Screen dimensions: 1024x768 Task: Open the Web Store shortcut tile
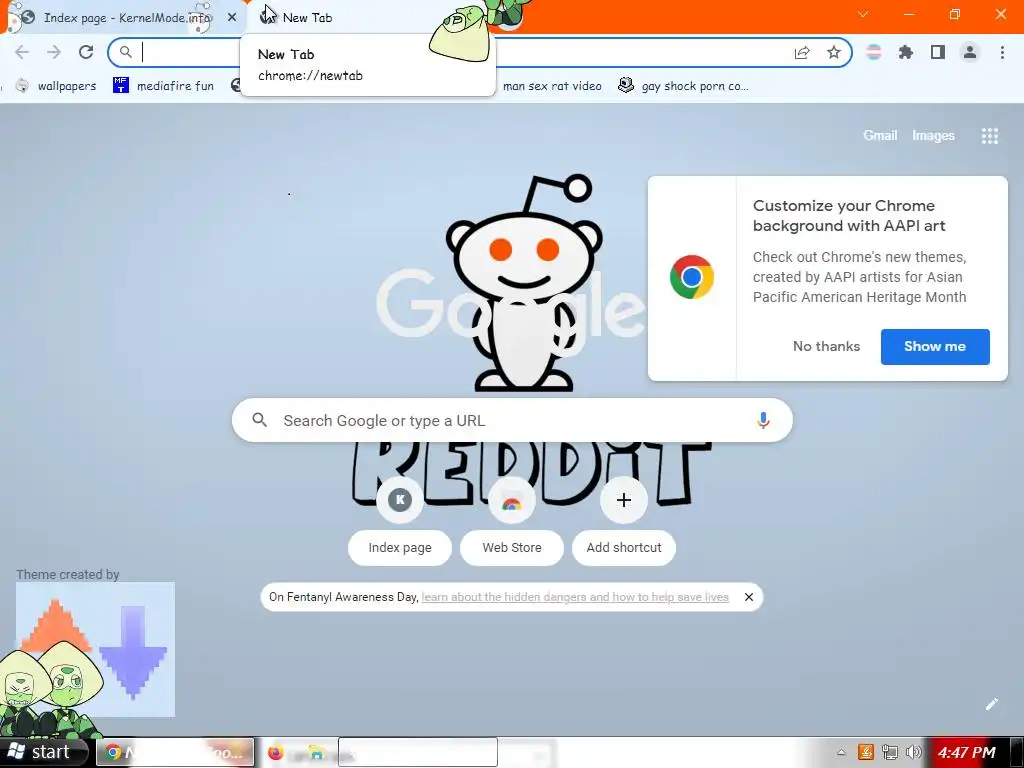click(x=512, y=520)
